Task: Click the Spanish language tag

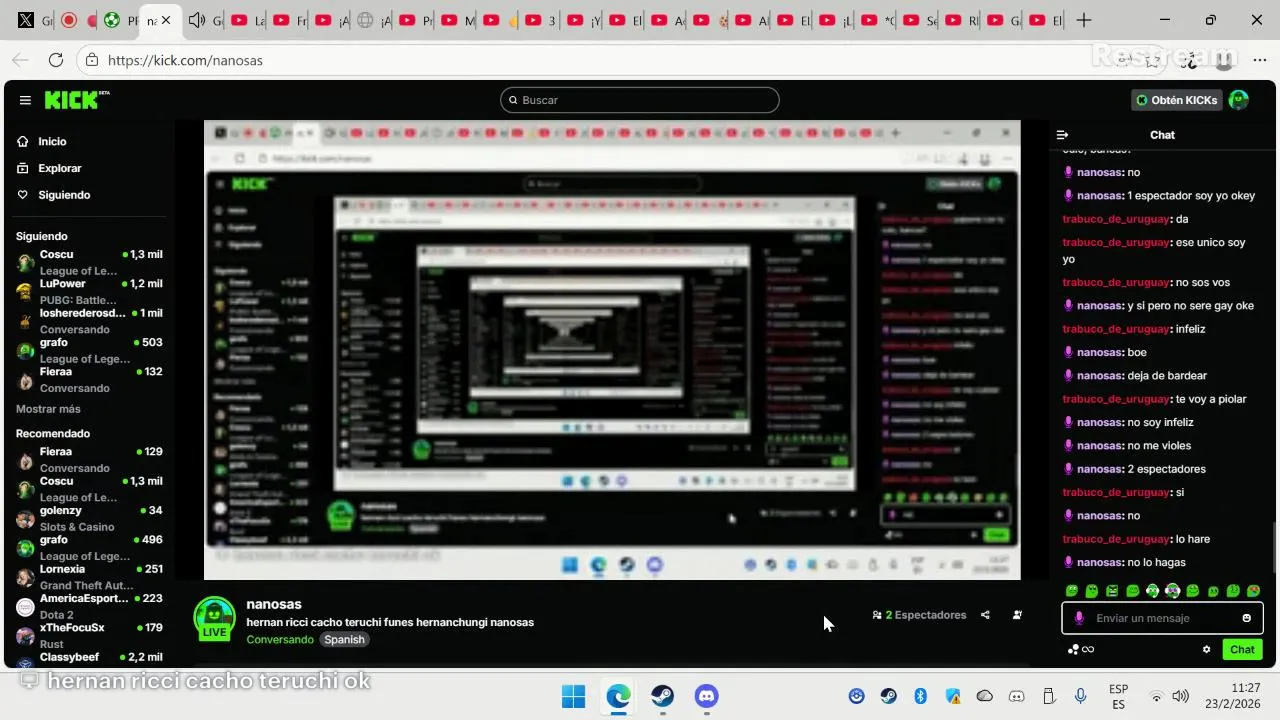Action: [x=344, y=639]
